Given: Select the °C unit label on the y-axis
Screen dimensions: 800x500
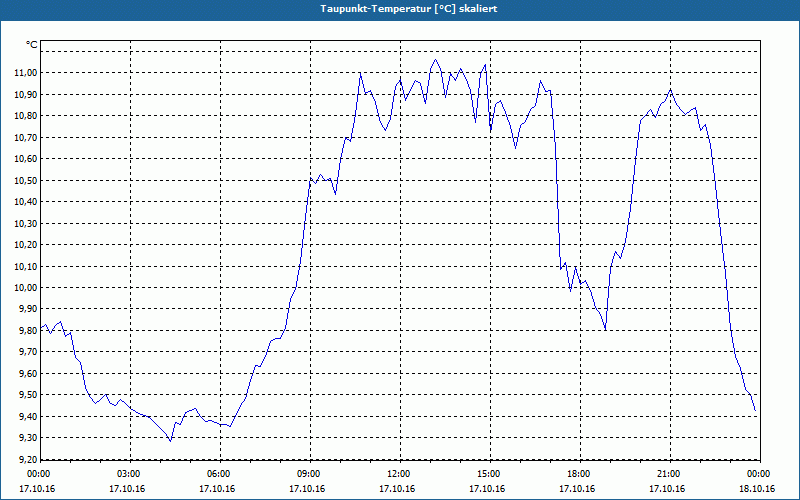Looking at the screenshot, I should click(x=32, y=45).
